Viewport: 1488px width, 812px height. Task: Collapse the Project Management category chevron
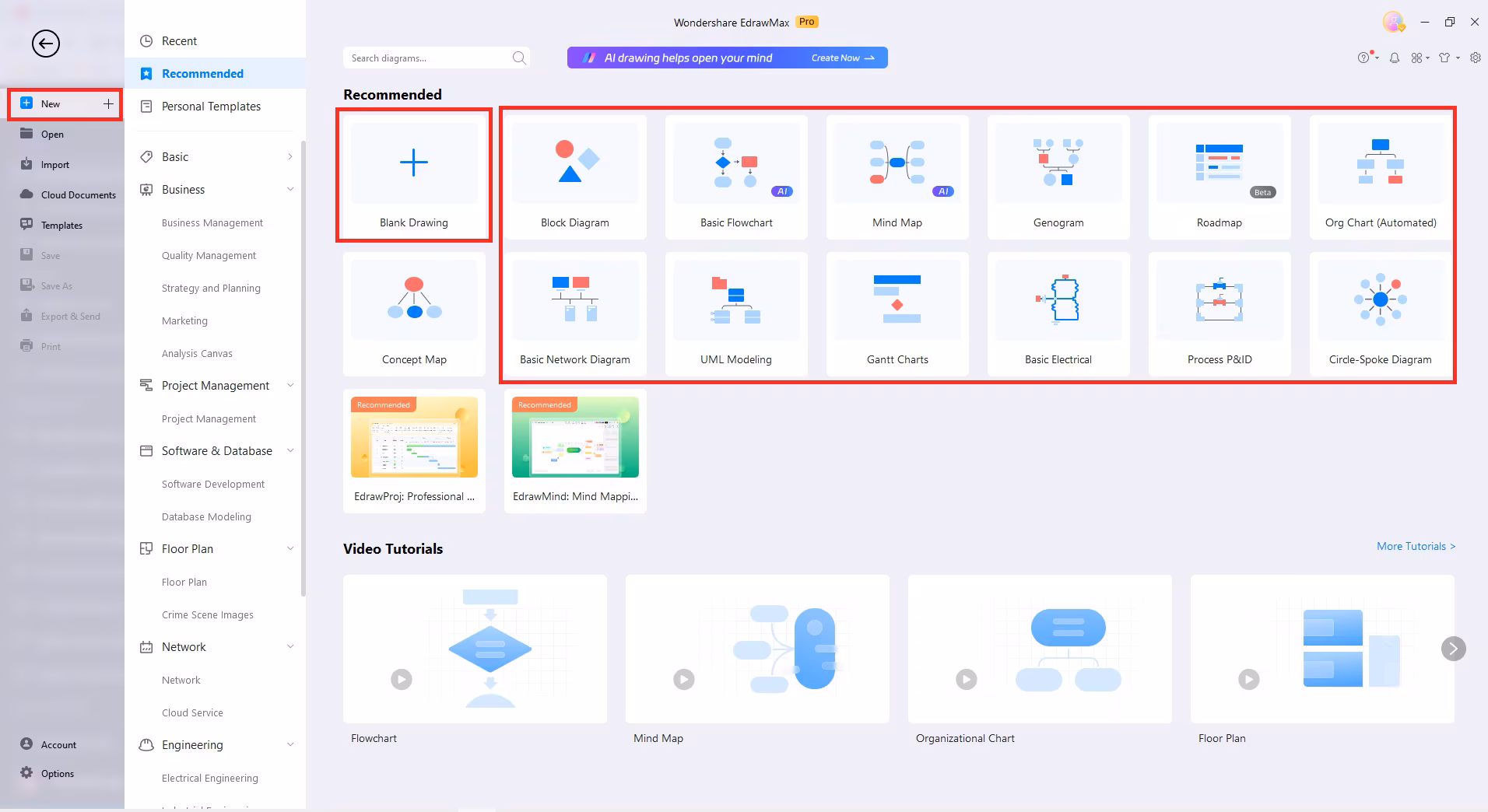pyautogui.click(x=290, y=385)
